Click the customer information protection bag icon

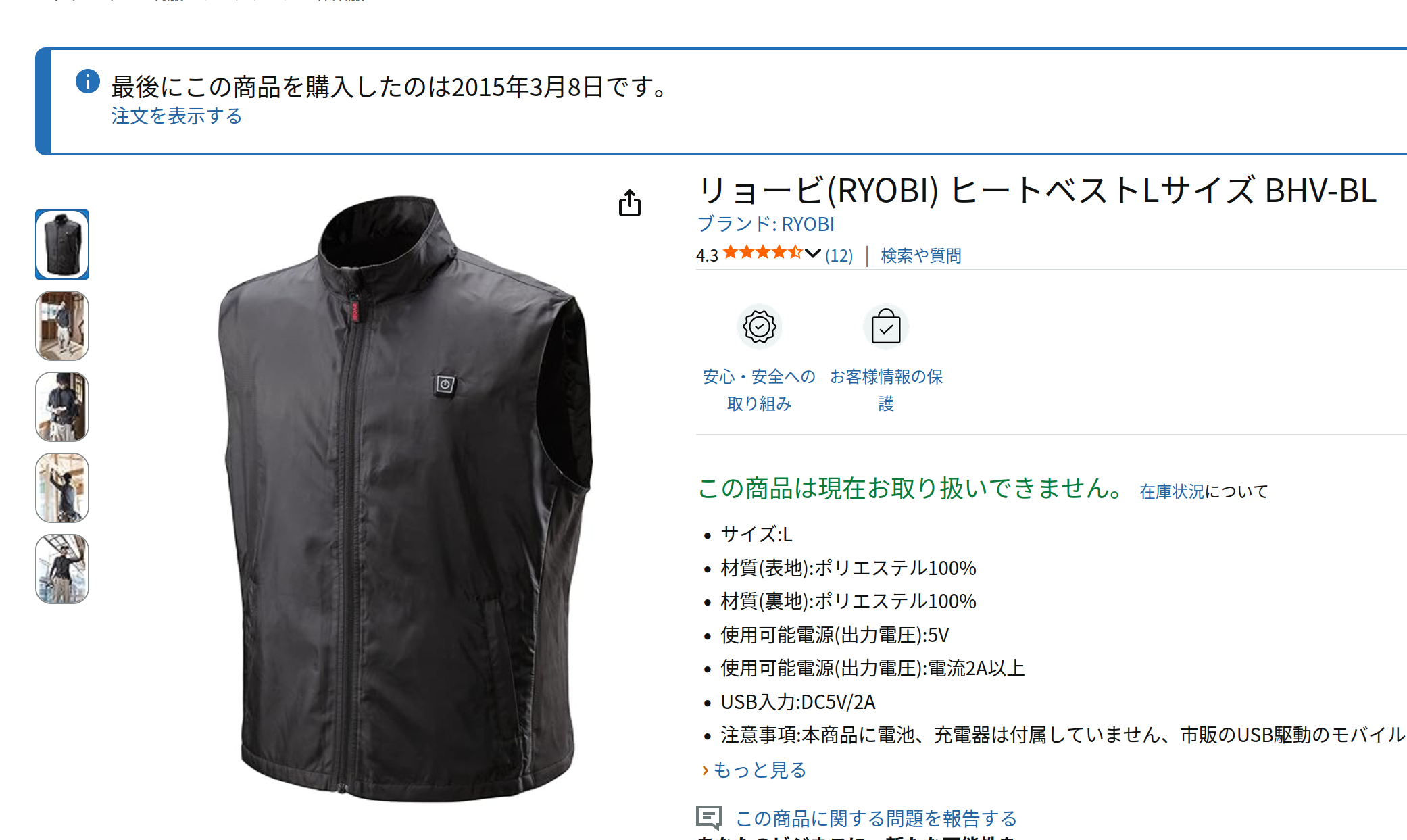(886, 327)
